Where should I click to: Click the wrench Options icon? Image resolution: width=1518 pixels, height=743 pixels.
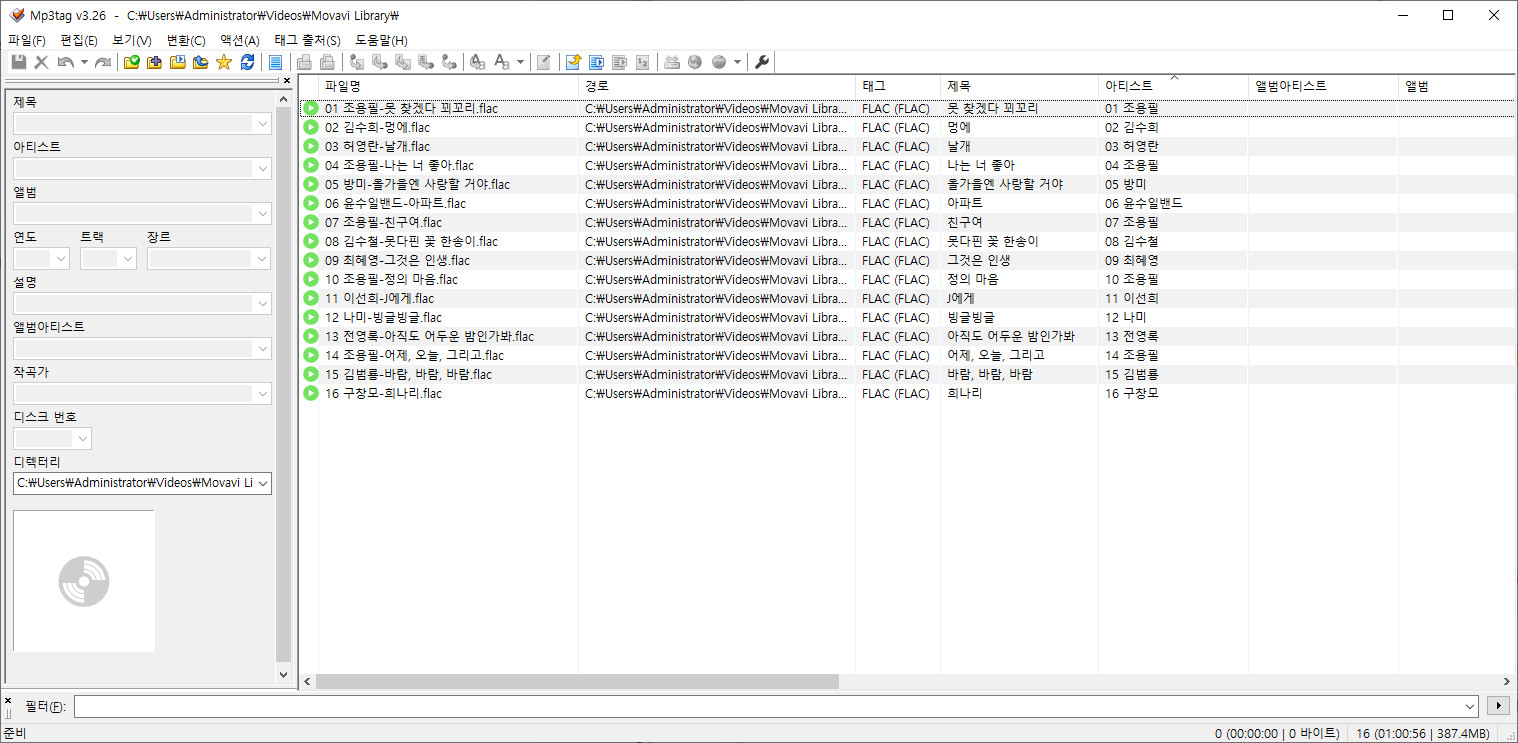(761, 62)
